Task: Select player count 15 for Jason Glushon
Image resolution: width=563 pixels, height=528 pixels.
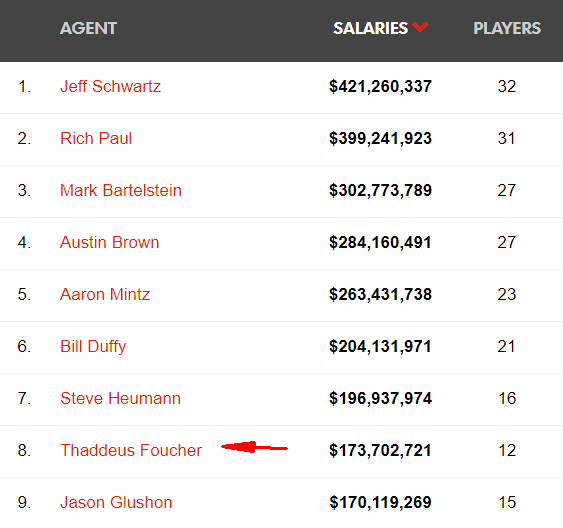Action: (x=507, y=502)
